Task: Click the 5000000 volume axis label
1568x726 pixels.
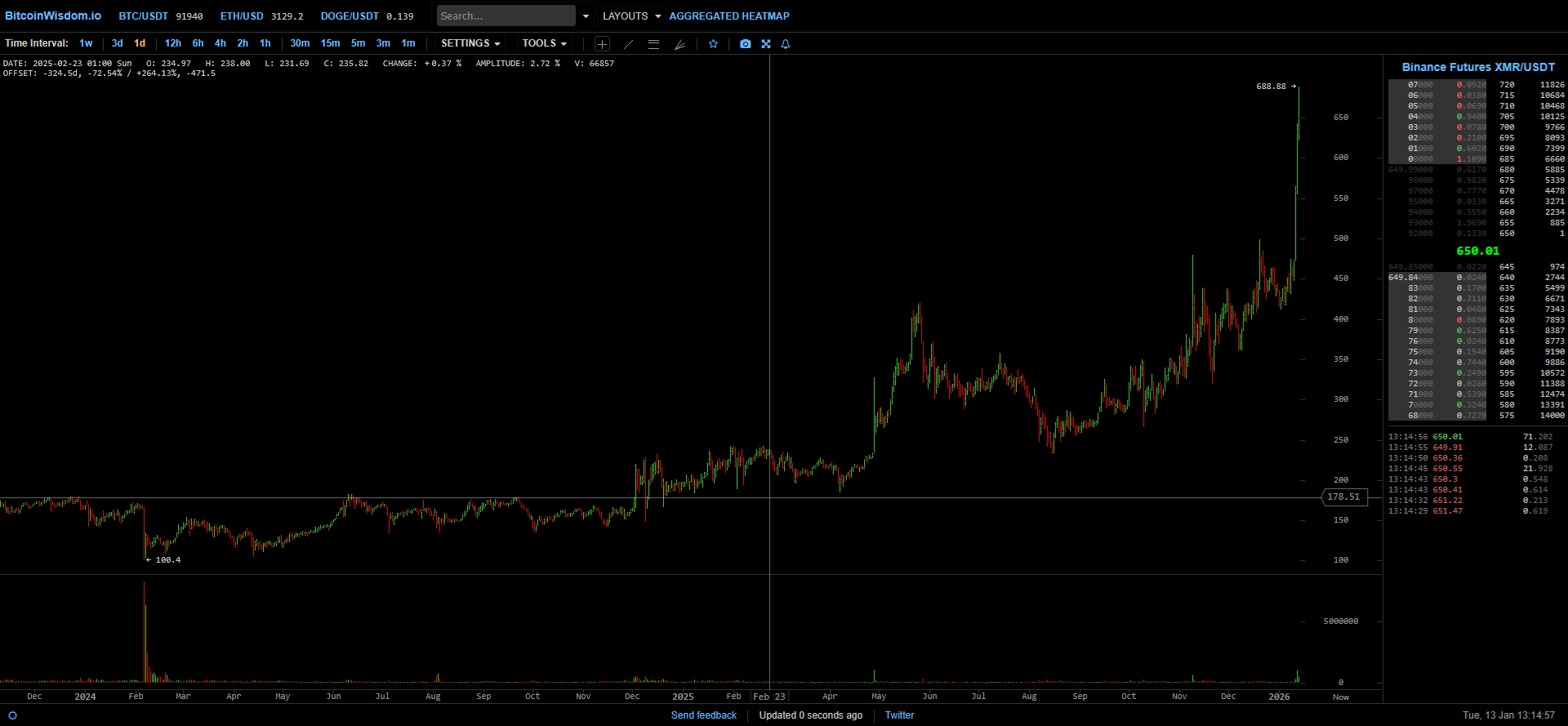Action: pyautogui.click(x=1341, y=621)
